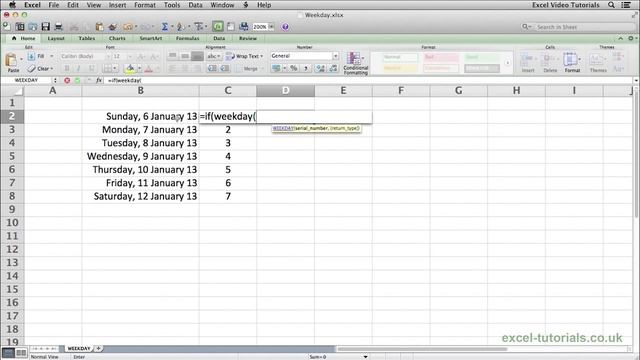Expand the cell styles gallery arrow
Screen dimensions: 640x360
point(507,63)
